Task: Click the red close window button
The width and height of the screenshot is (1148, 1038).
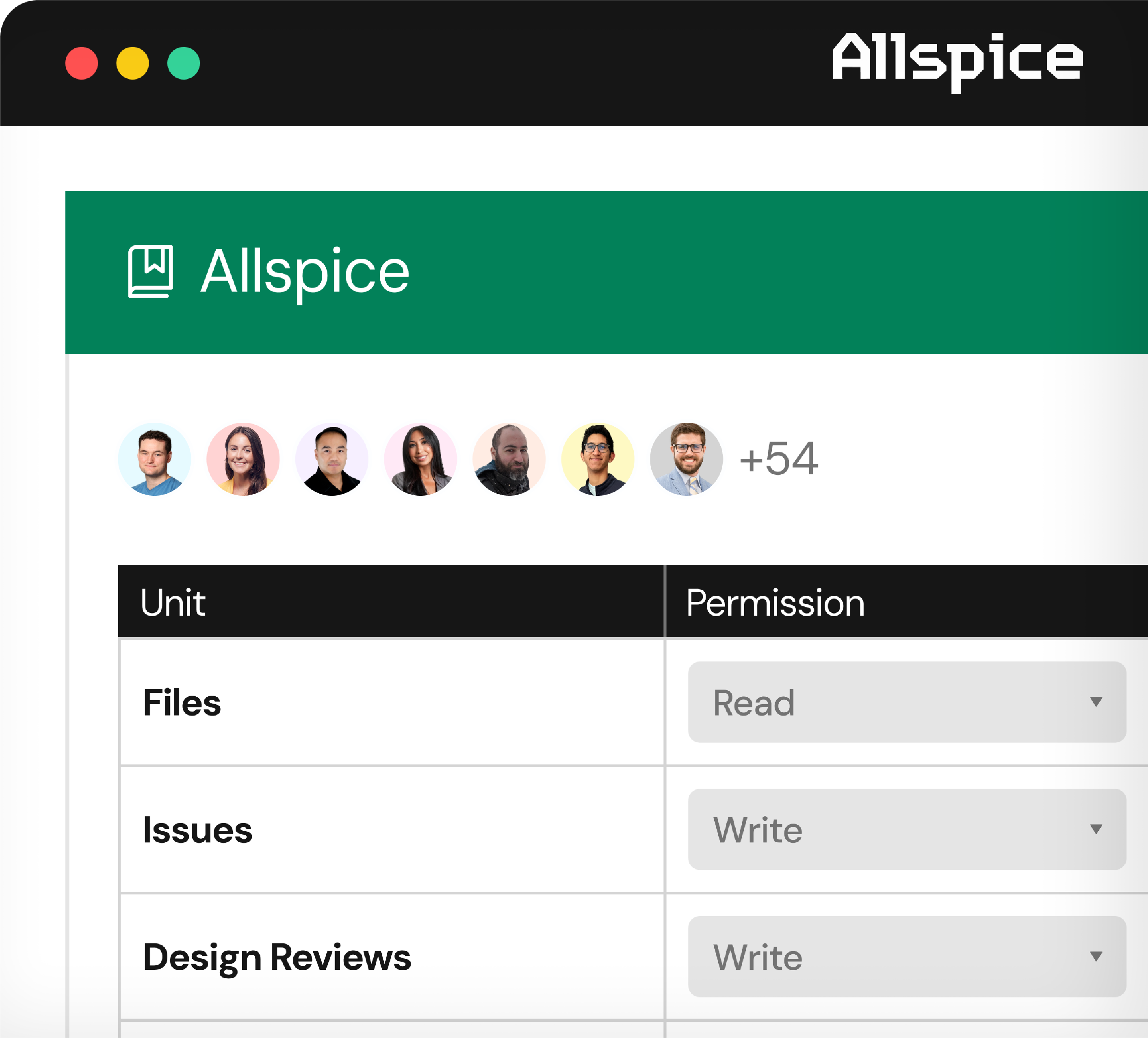Action: [x=81, y=63]
